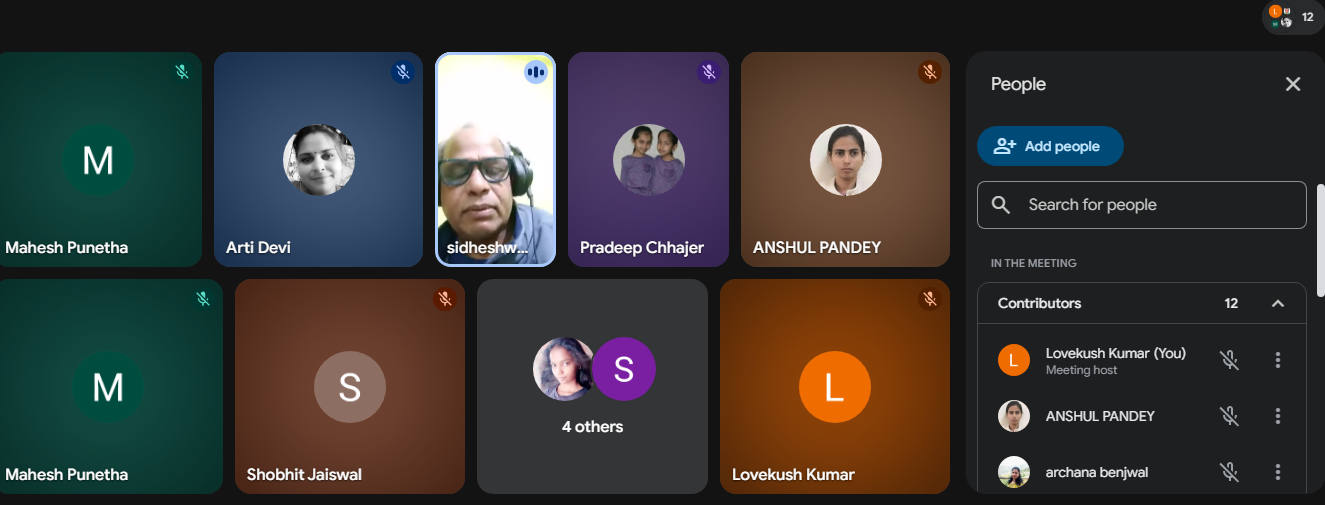Click muted mic icon on ANSHUL PANDEY tile
Viewport: 1325px width, 505px height.
930,72
